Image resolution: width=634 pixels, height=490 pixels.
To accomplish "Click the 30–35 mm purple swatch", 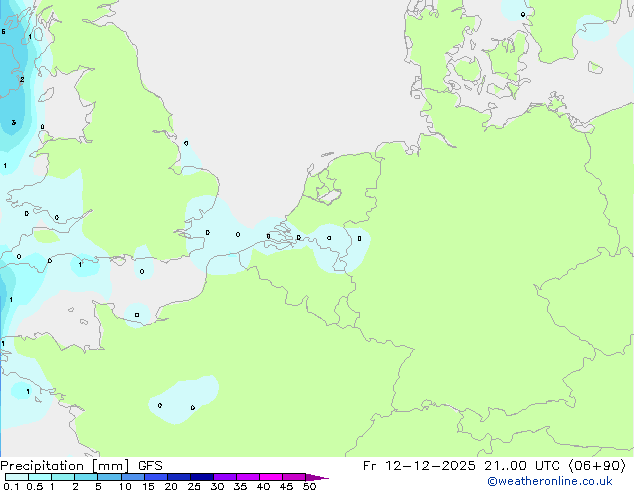I will click(225, 477).
